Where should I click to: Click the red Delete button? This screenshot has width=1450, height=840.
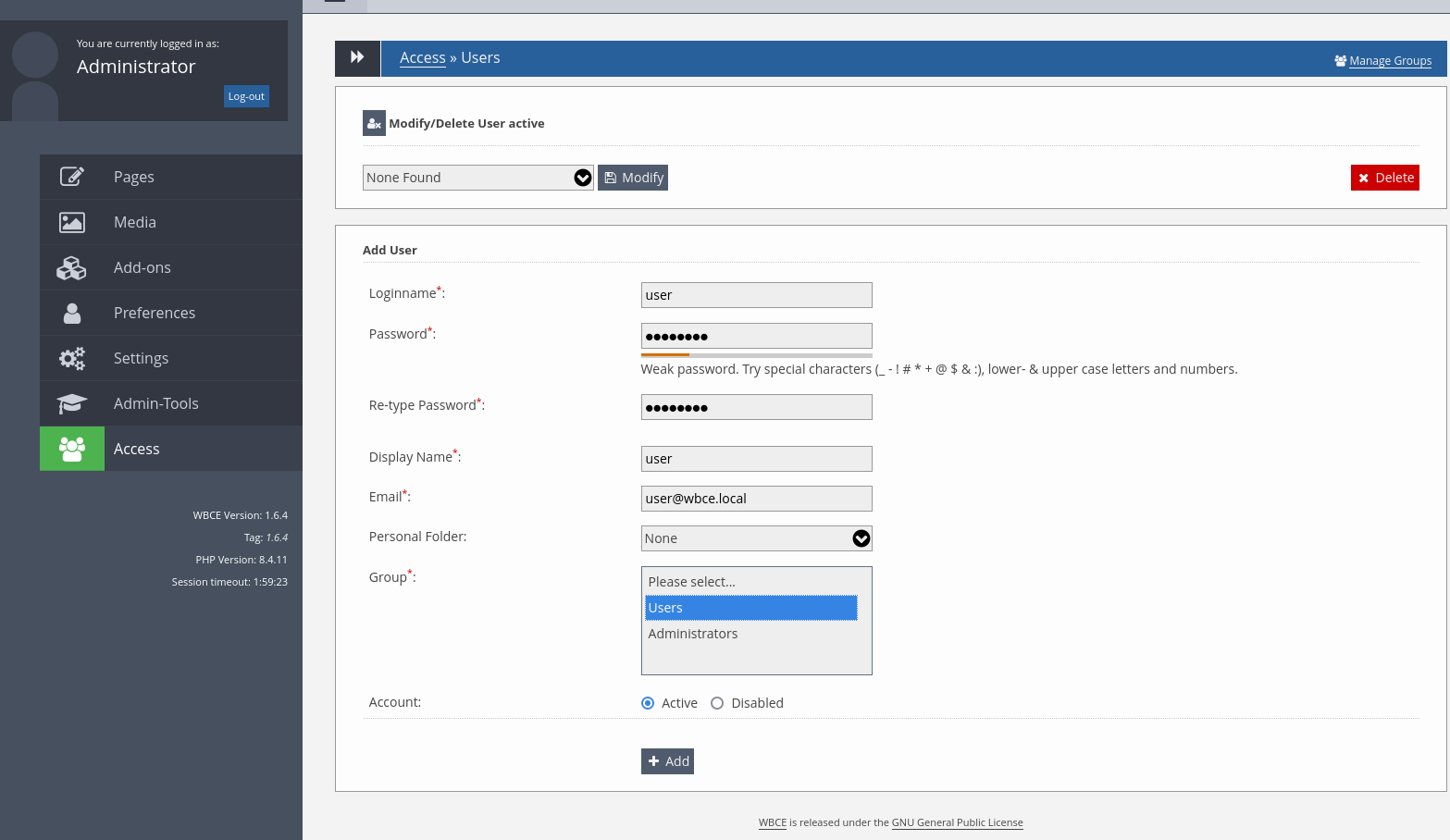tap(1385, 178)
